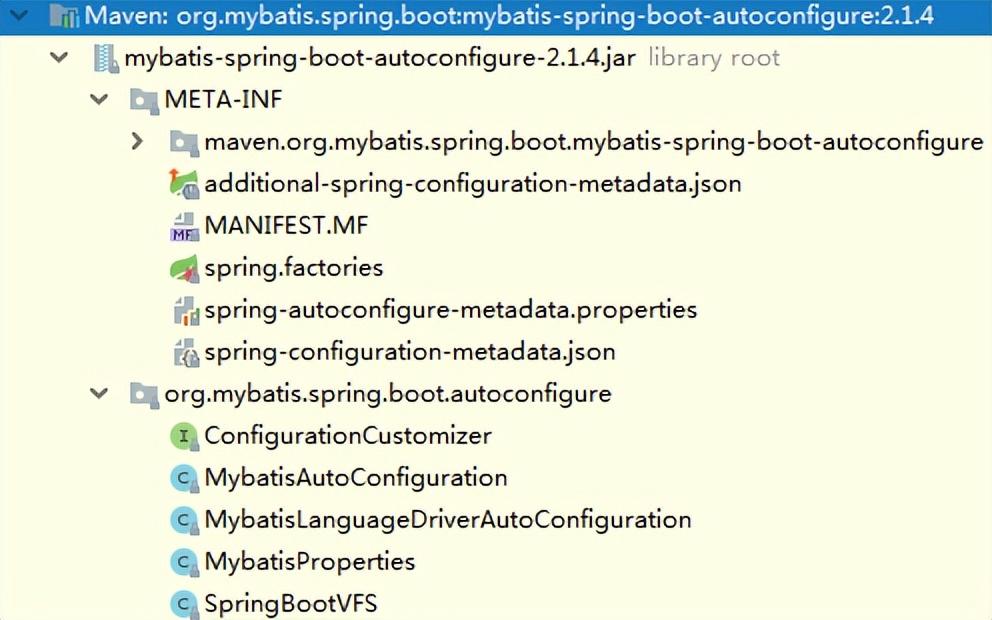The height and width of the screenshot is (620, 992).
Task: Select the MANIFEST.MF file
Action: coord(286,225)
